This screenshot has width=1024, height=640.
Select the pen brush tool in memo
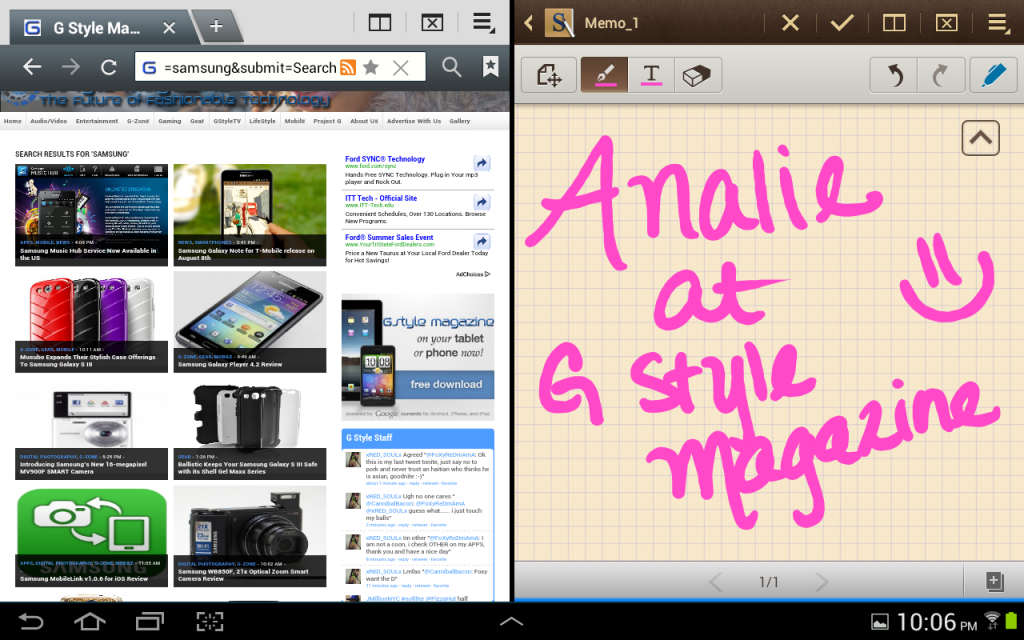pyautogui.click(x=604, y=75)
